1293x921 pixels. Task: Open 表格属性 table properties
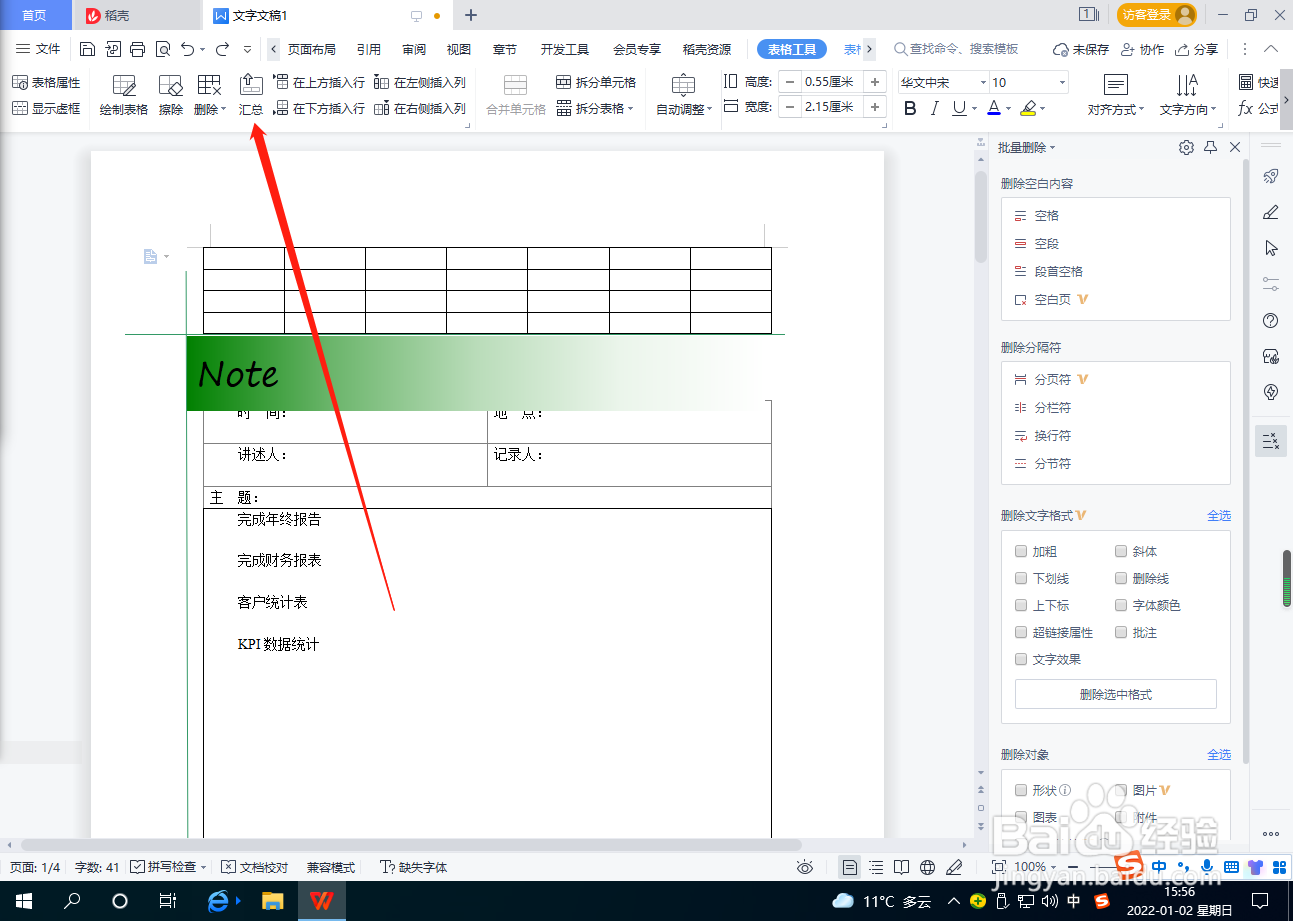(x=46, y=82)
